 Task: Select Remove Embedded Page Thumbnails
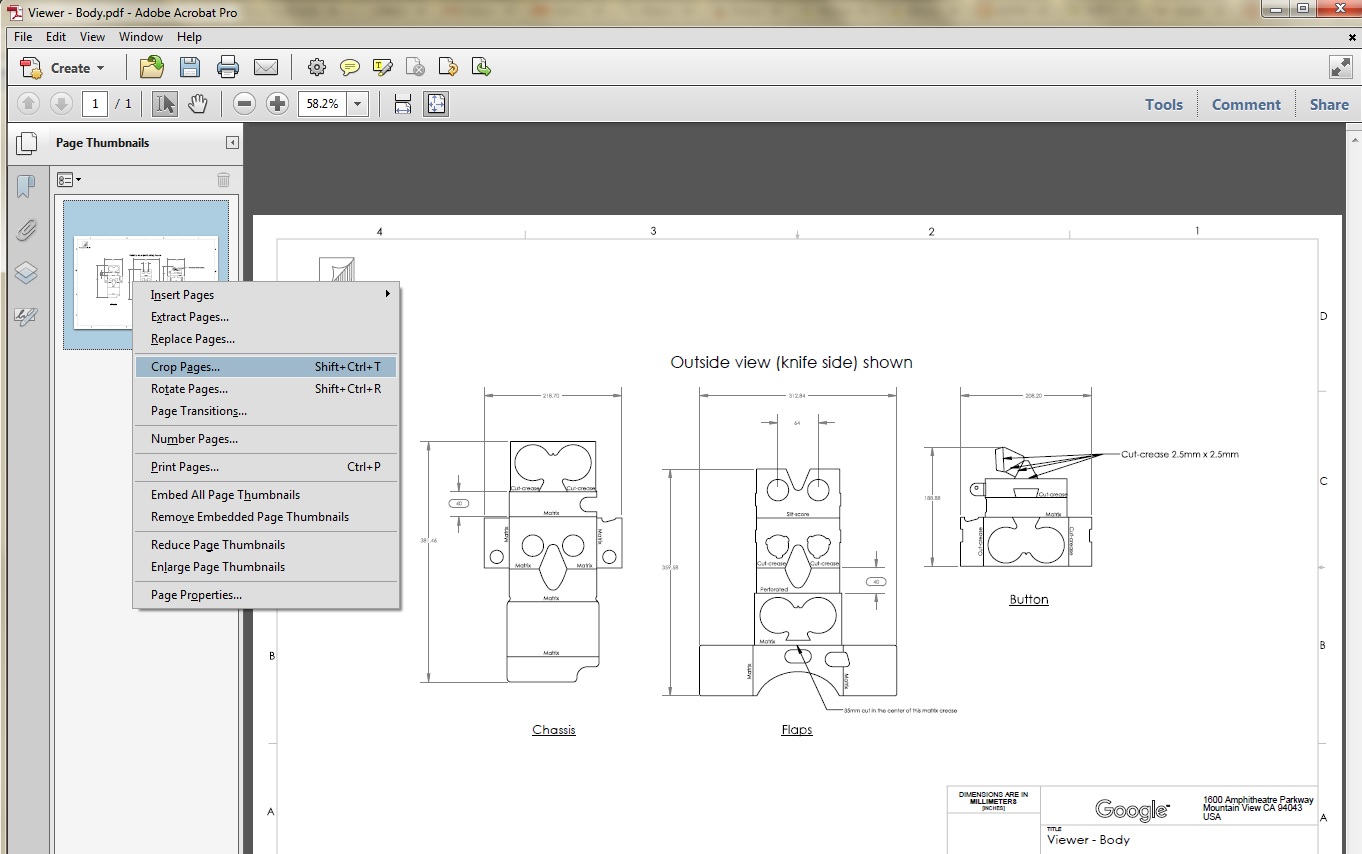(266, 517)
